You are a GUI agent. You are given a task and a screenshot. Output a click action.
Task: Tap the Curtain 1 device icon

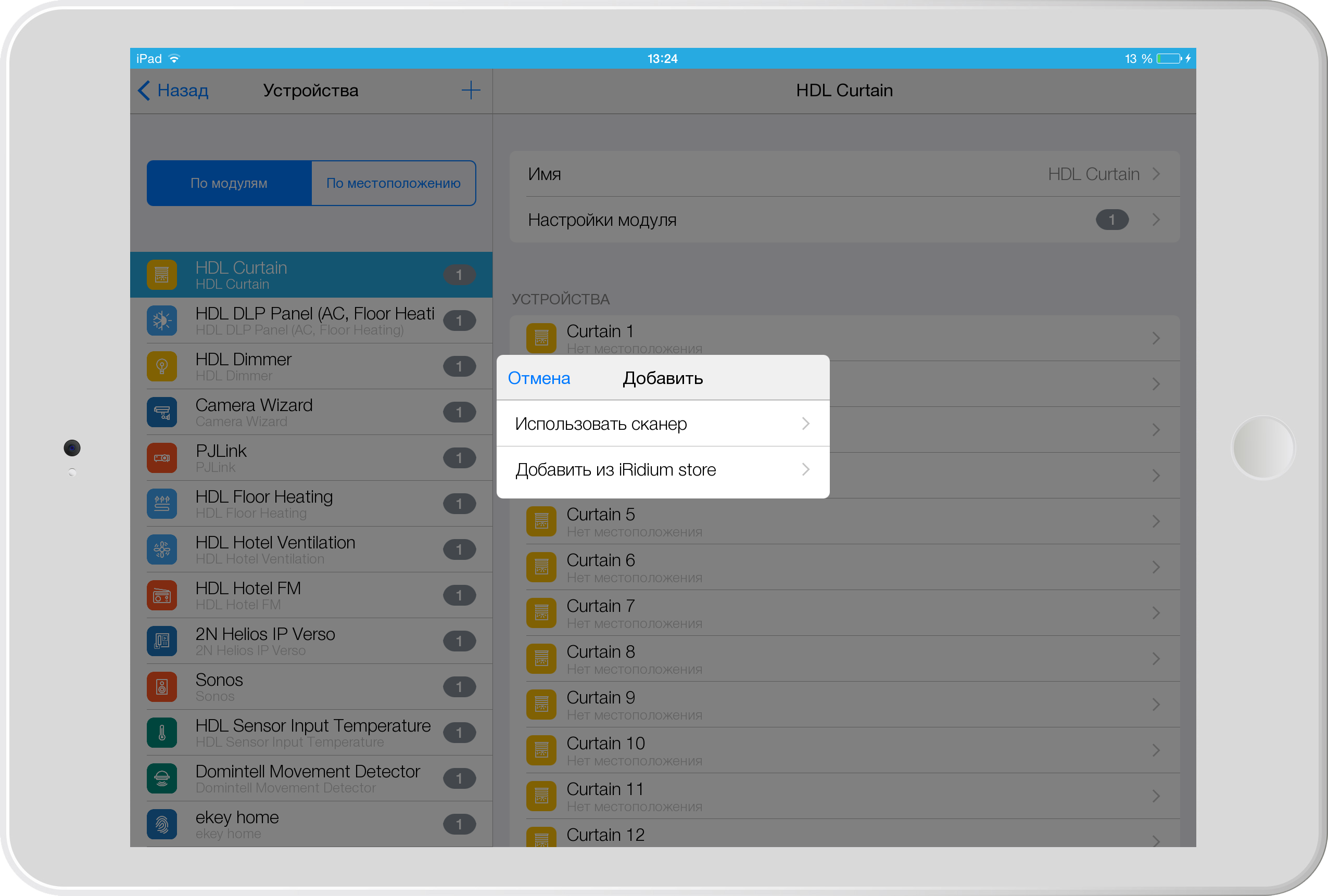coord(541,338)
